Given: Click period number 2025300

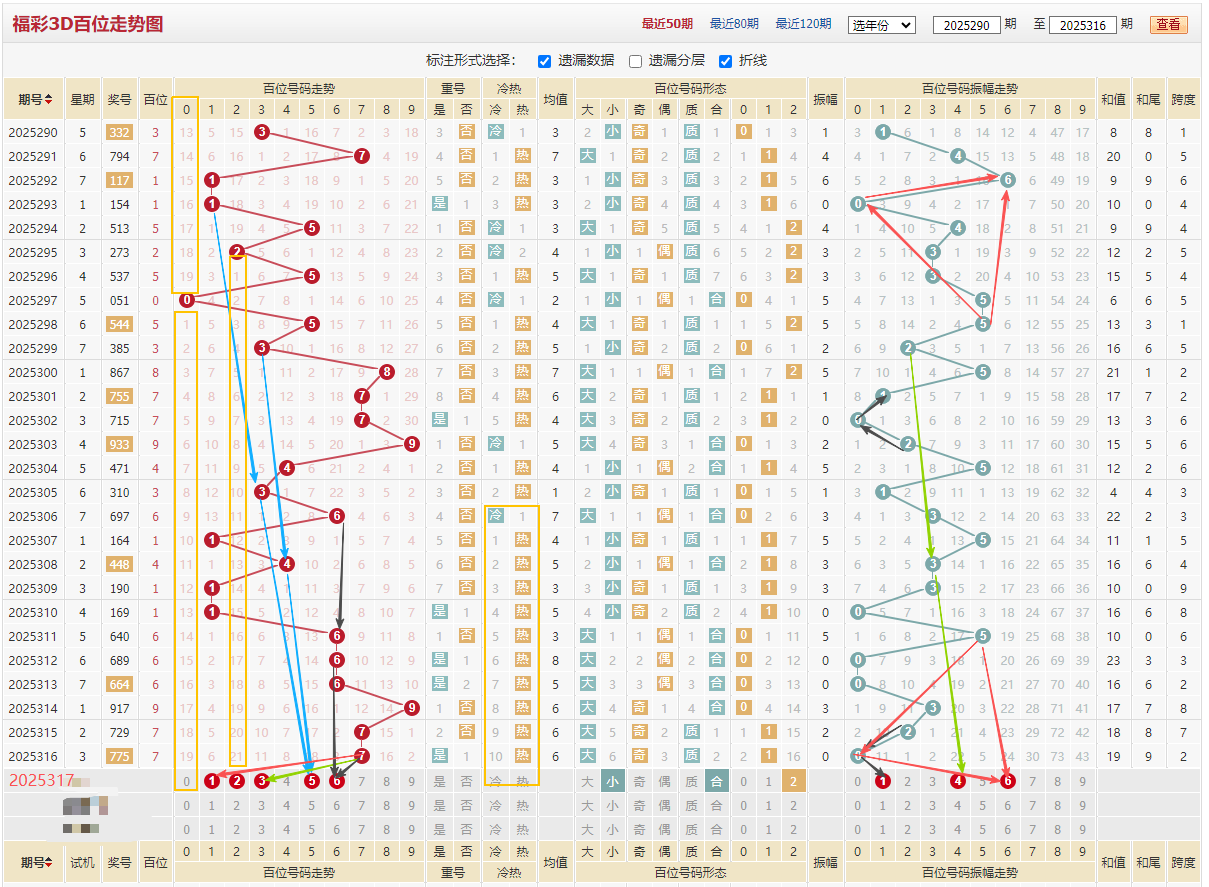Looking at the screenshot, I should [33, 372].
